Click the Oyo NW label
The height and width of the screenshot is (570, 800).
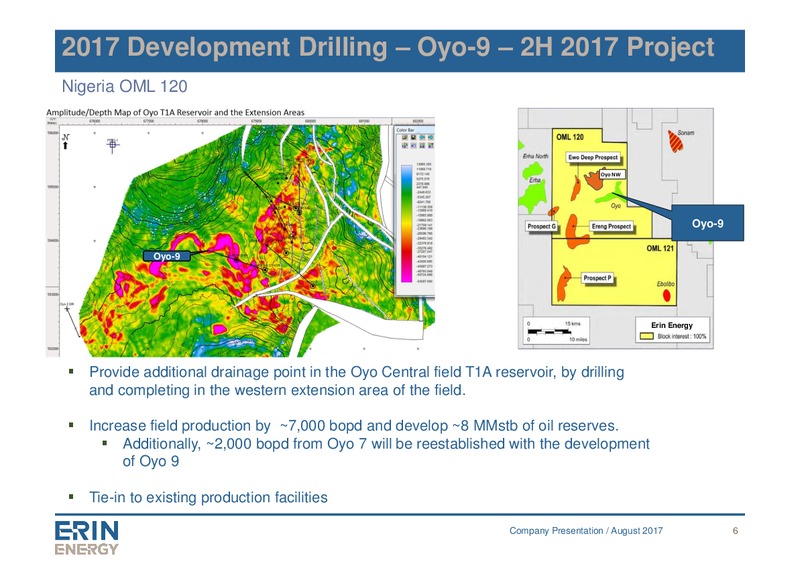[x=611, y=175]
